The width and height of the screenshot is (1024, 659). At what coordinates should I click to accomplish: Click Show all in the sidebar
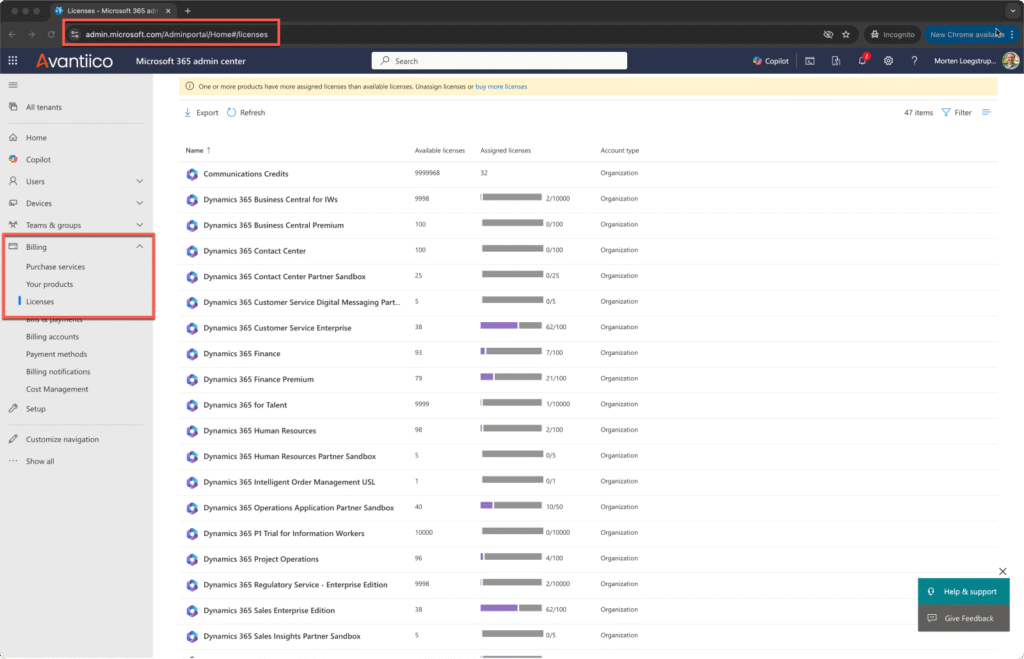pyautogui.click(x=40, y=461)
